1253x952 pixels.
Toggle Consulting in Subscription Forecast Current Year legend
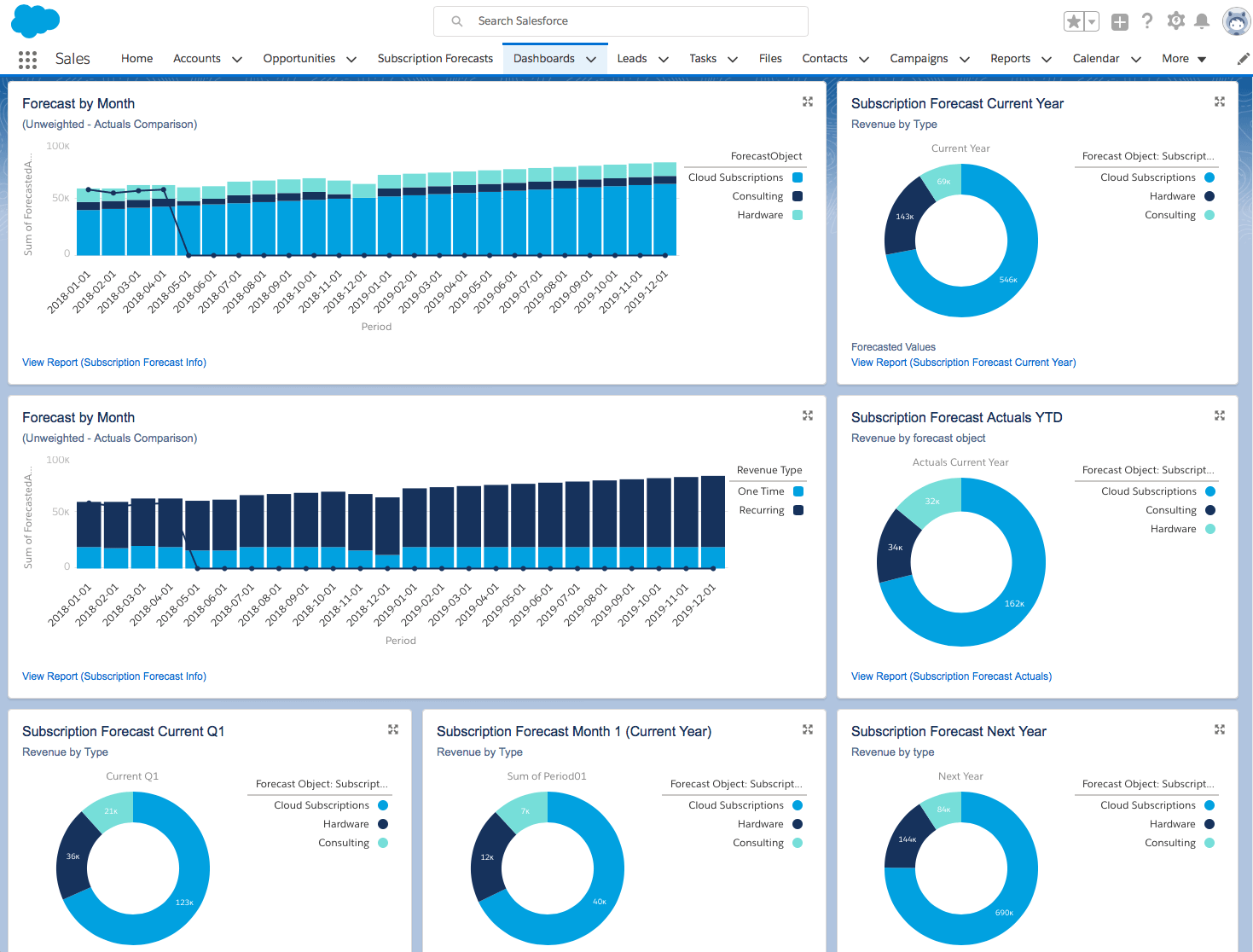coord(1170,214)
